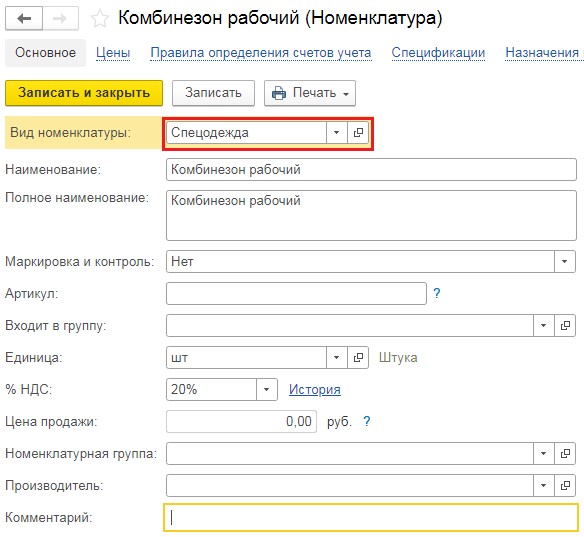Click into the Артикул input field
Viewport: 584px width, 537px height.
[296, 293]
